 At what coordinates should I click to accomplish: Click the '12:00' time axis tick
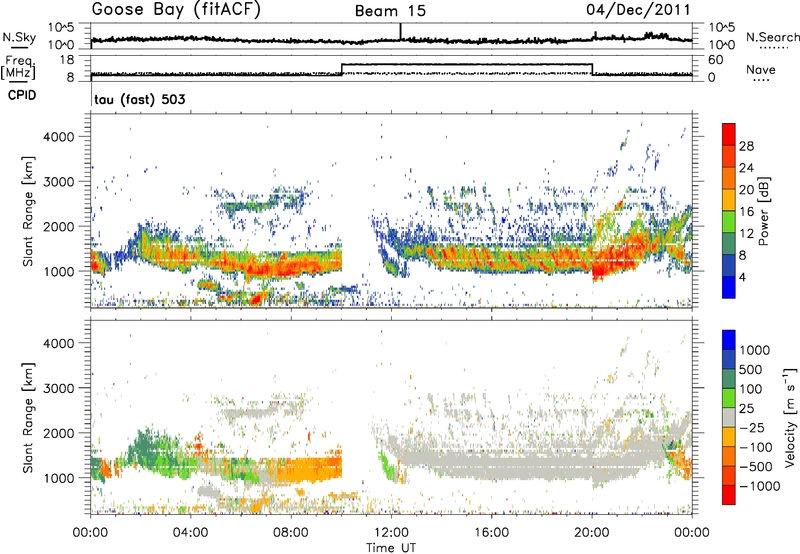point(391,533)
